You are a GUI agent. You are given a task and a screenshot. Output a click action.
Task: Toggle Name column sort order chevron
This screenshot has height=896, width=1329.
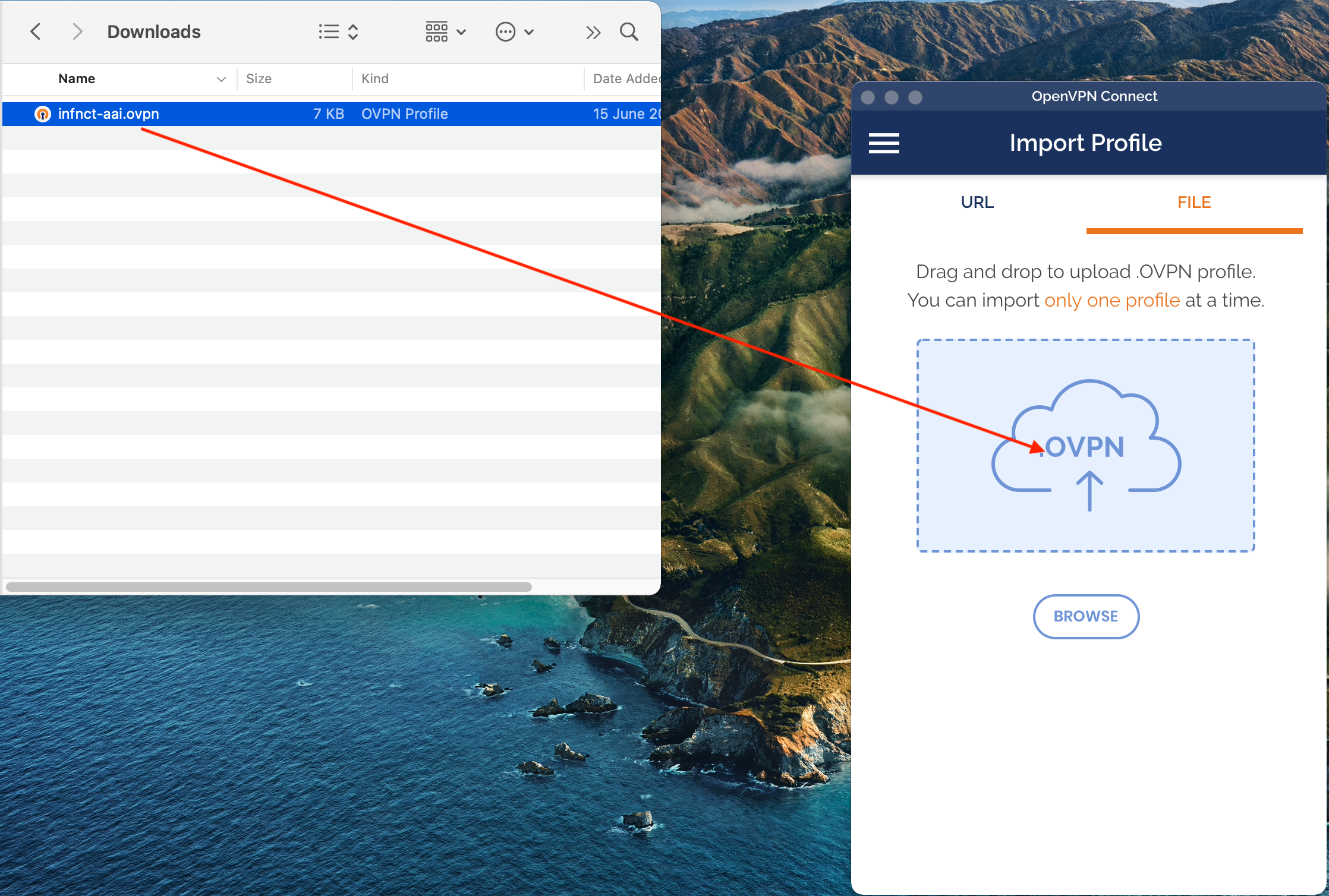(x=221, y=79)
